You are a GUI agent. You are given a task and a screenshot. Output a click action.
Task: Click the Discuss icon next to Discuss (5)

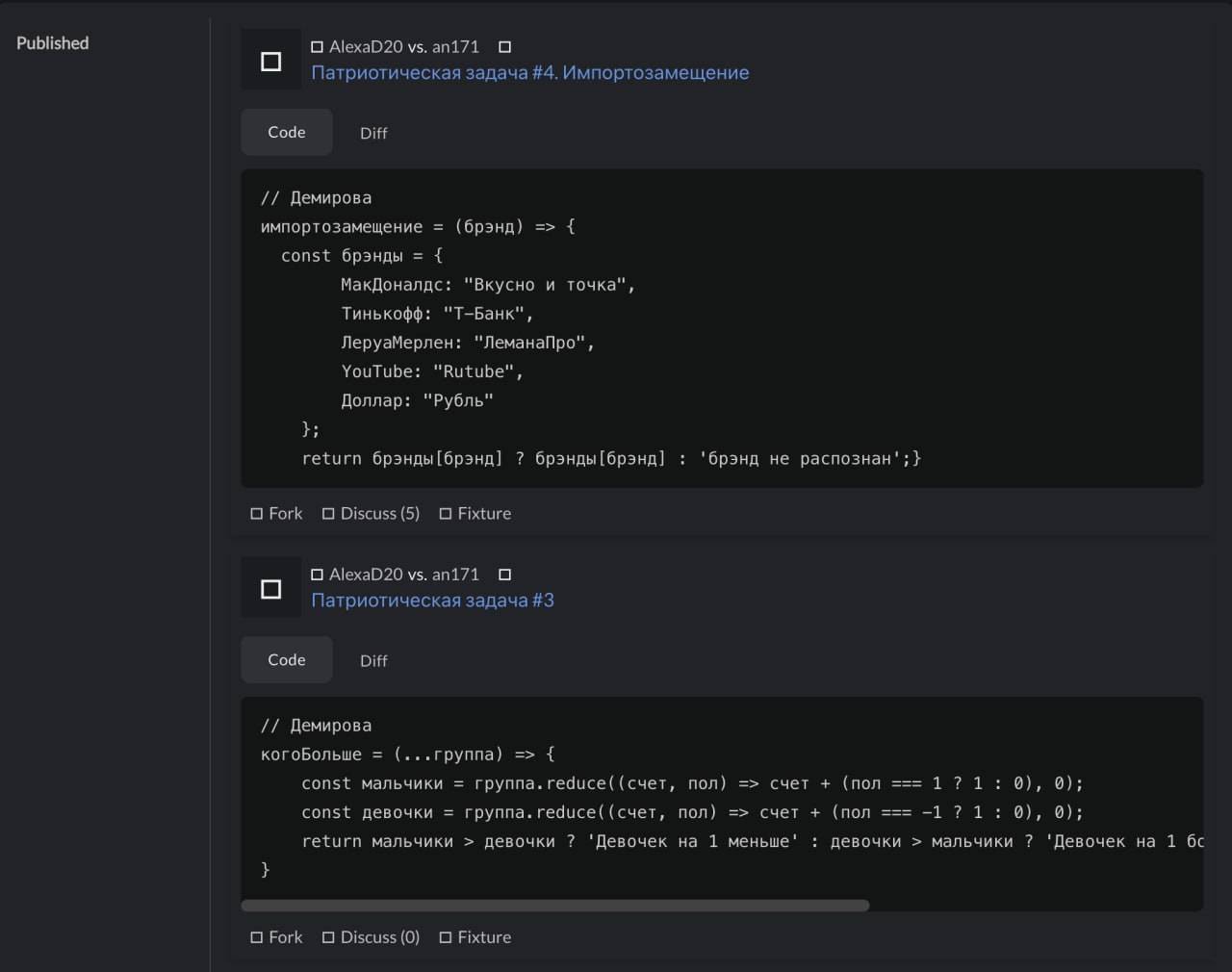pos(328,513)
